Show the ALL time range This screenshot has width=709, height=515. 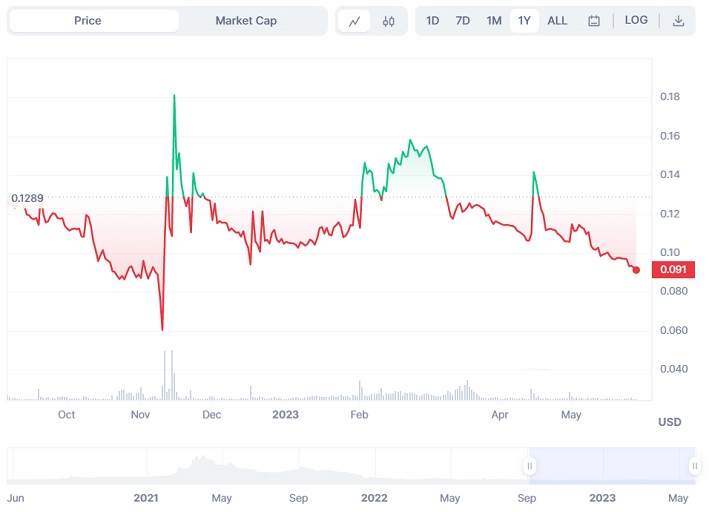(x=557, y=21)
